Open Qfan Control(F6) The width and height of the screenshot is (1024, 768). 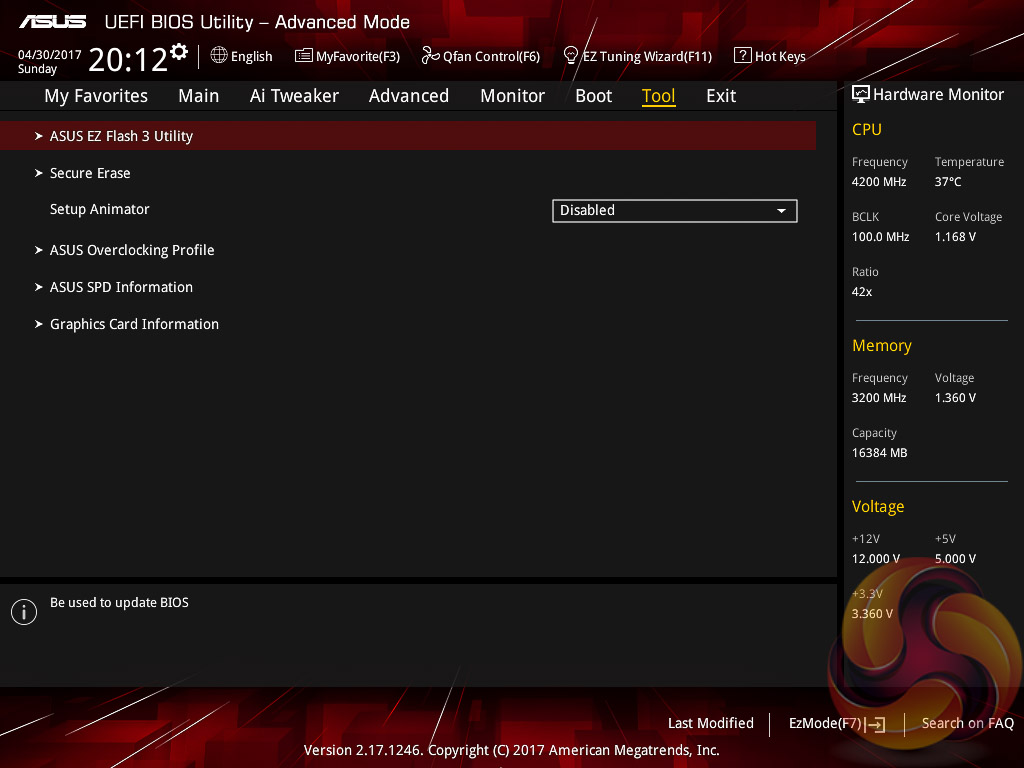coord(481,56)
